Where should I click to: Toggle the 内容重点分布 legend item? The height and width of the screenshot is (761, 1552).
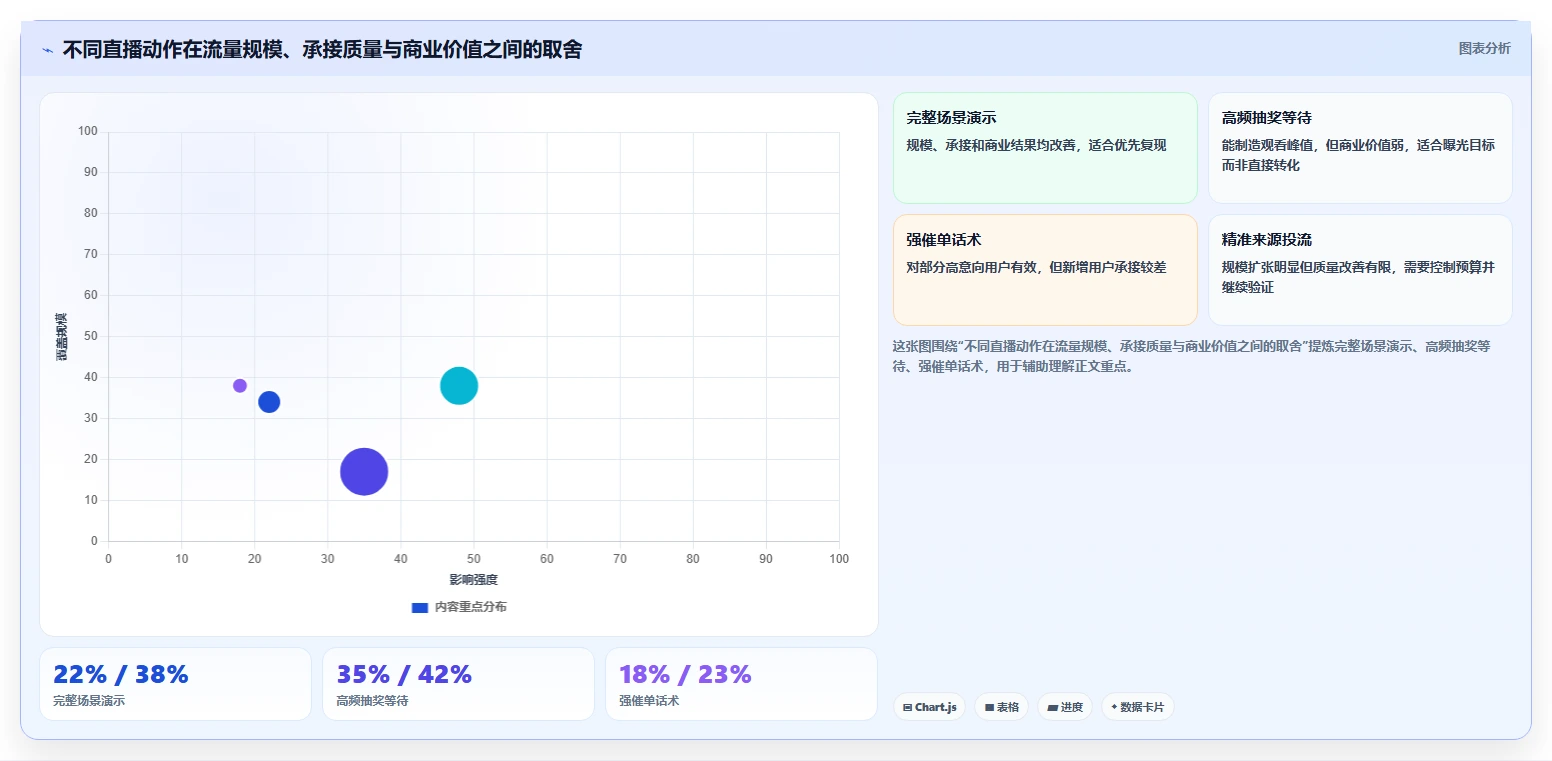click(x=459, y=607)
